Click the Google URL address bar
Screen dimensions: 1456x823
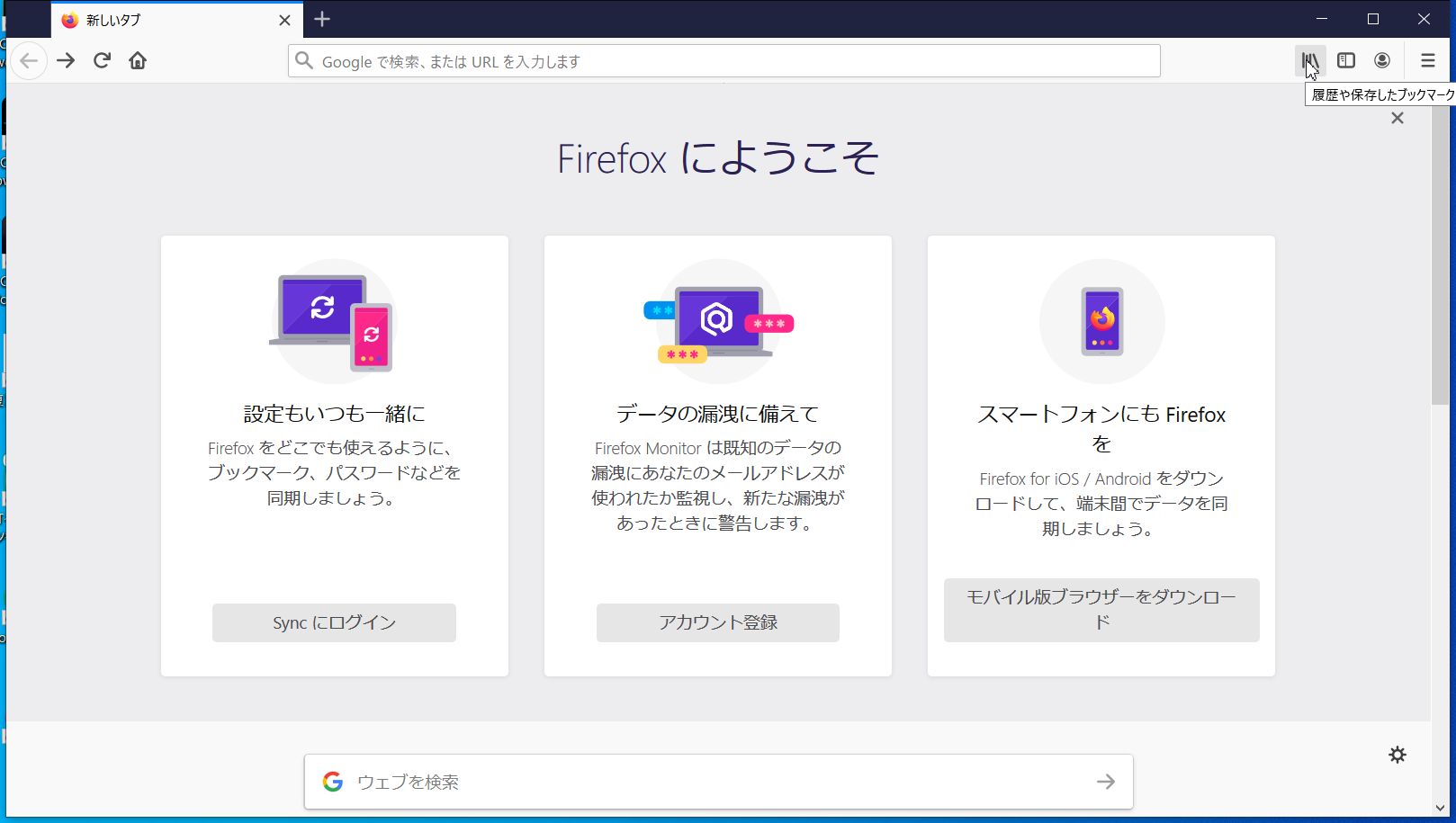724,61
